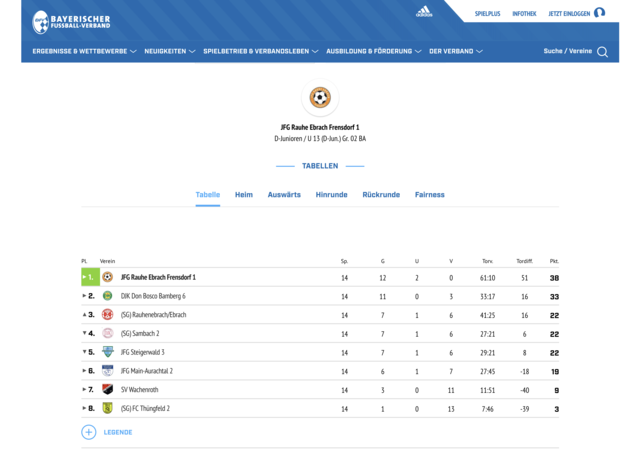Viewport: 636px width, 468px height.
Task: Expand the Neuigkeiten menu
Action: pyautogui.click(x=170, y=52)
